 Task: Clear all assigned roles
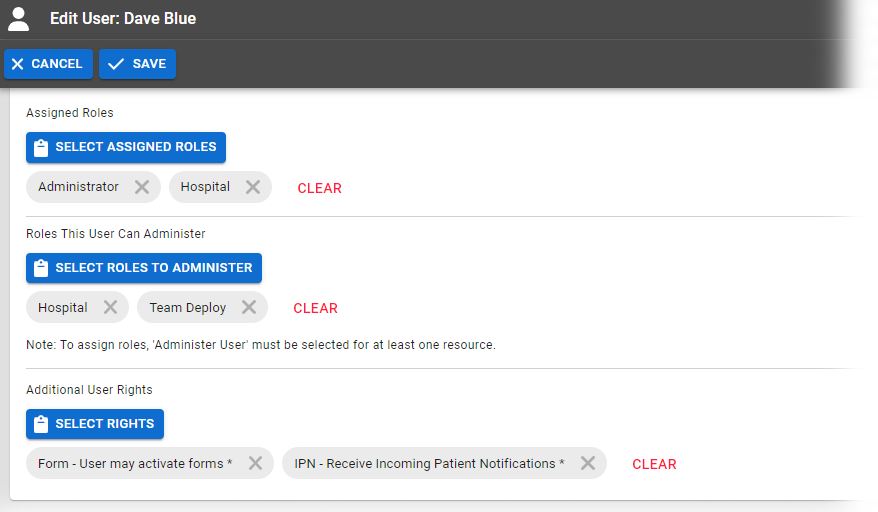pyautogui.click(x=319, y=188)
